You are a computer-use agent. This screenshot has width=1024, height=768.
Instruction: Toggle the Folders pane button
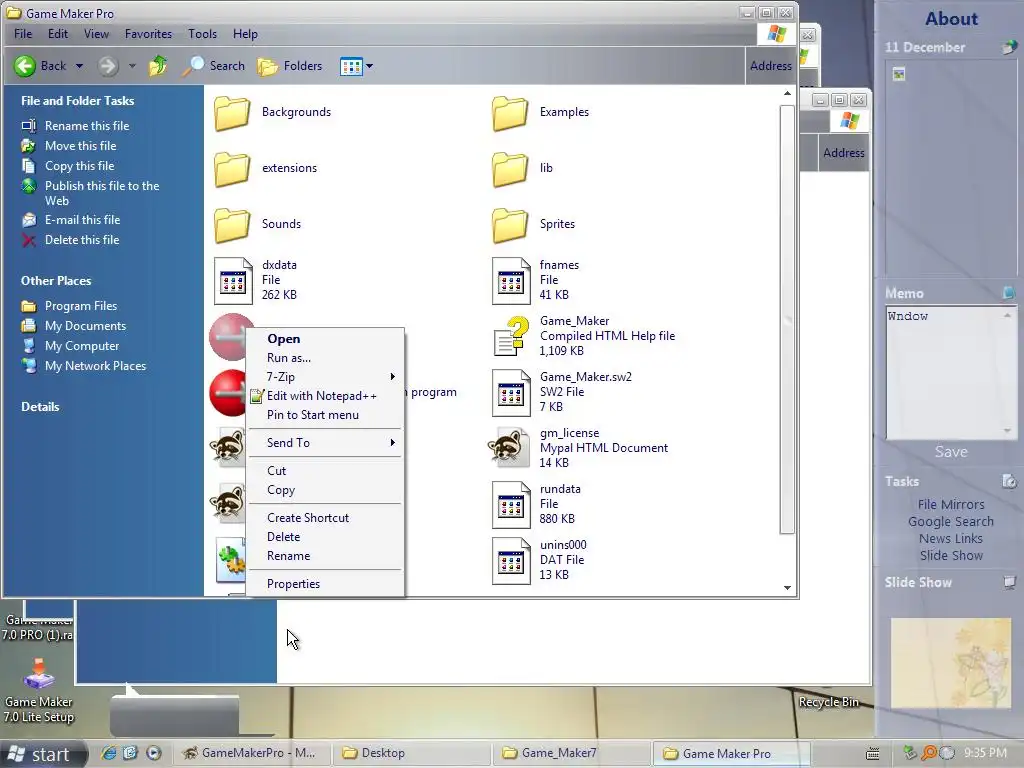(x=290, y=66)
